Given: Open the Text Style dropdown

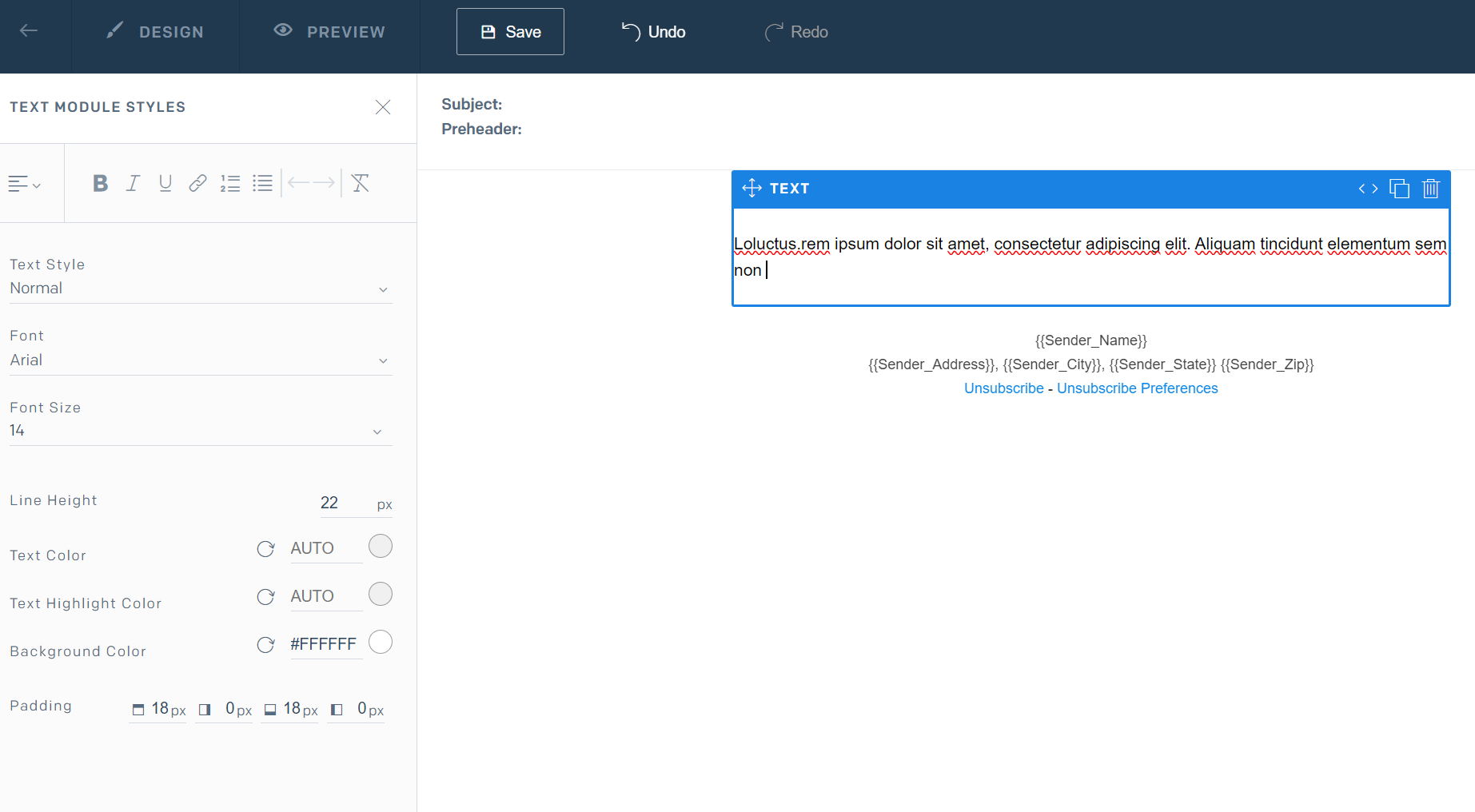Looking at the screenshot, I should coord(200,288).
